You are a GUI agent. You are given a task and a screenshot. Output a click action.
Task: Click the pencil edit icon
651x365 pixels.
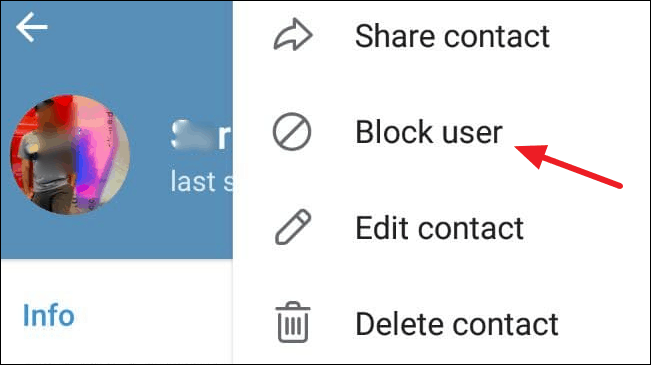pyautogui.click(x=293, y=227)
